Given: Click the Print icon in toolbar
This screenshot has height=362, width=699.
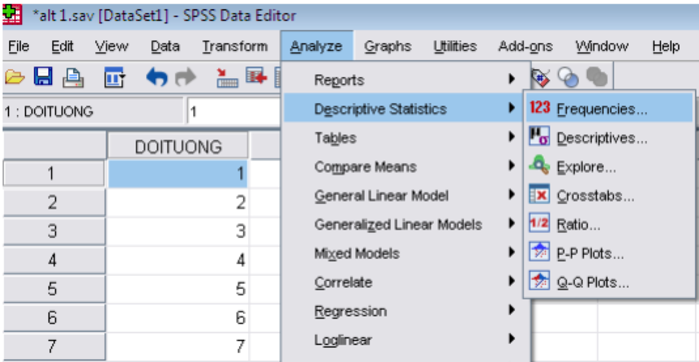Looking at the screenshot, I should 73,78.
